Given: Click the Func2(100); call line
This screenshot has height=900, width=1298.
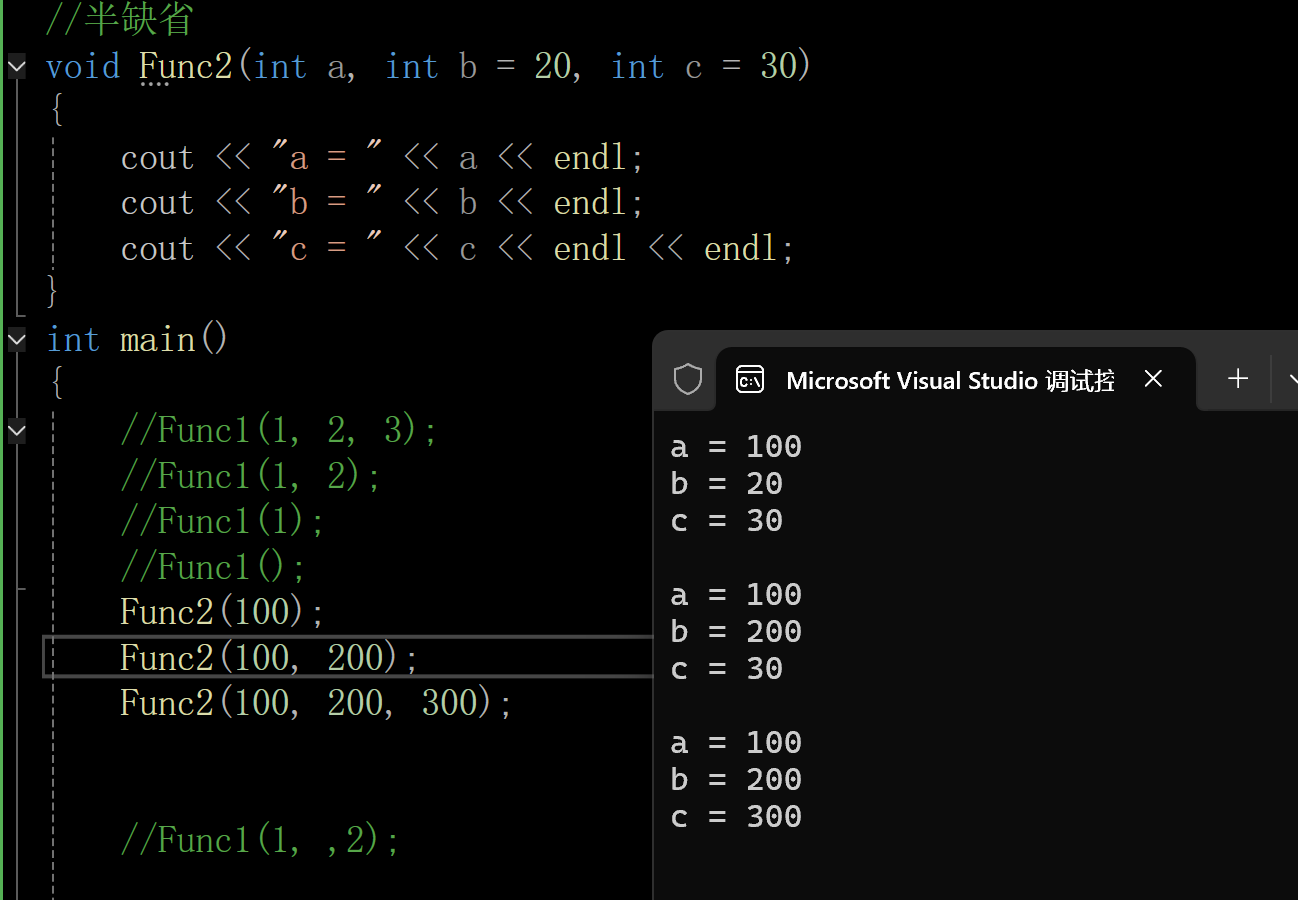Looking at the screenshot, I should point(223,612).
